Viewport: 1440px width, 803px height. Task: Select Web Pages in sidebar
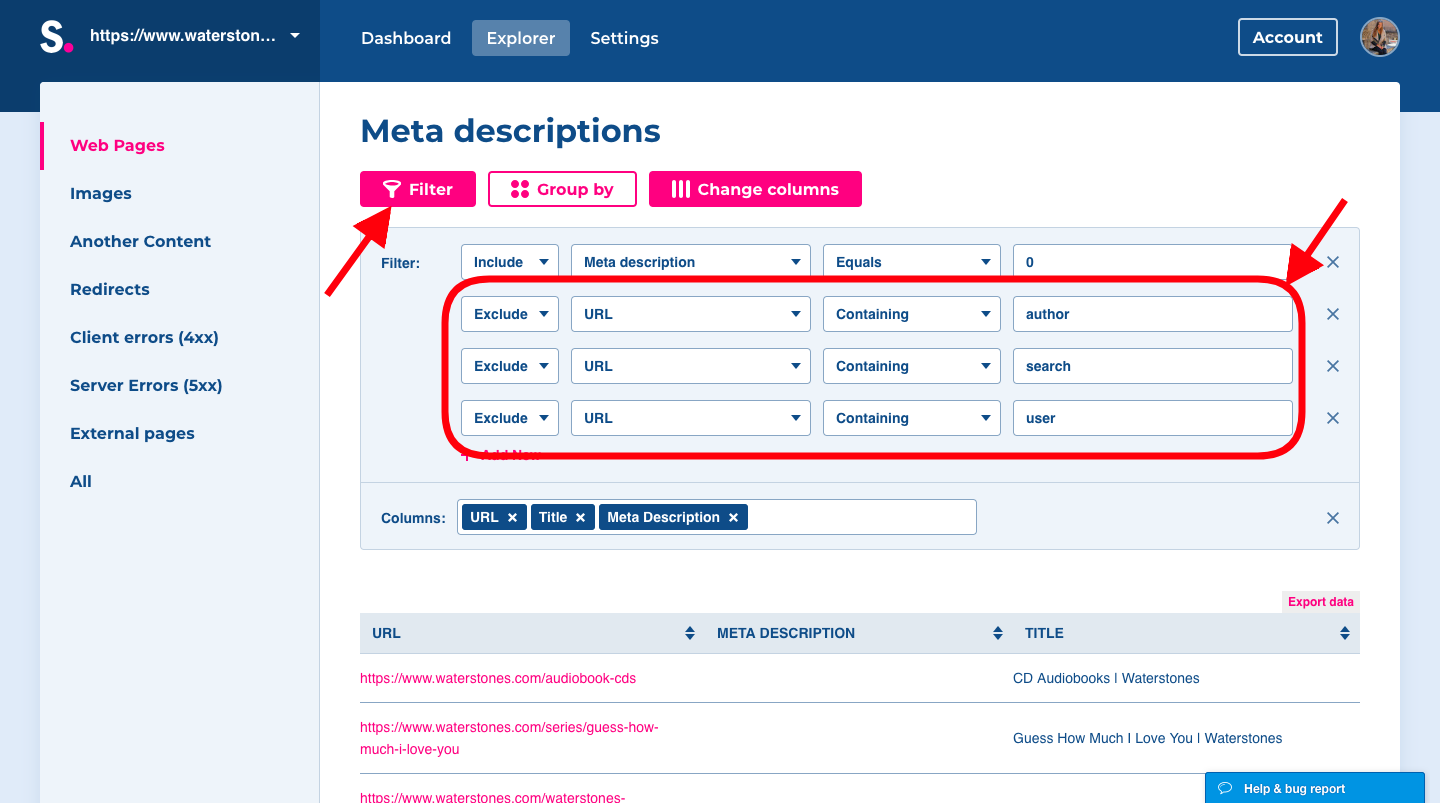[117, 145]
